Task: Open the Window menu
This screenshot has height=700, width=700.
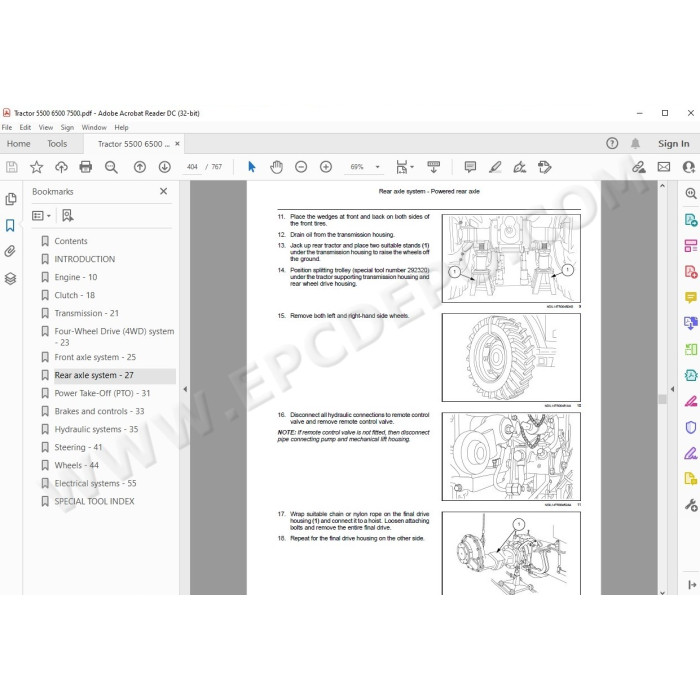Action: (94, 128)
